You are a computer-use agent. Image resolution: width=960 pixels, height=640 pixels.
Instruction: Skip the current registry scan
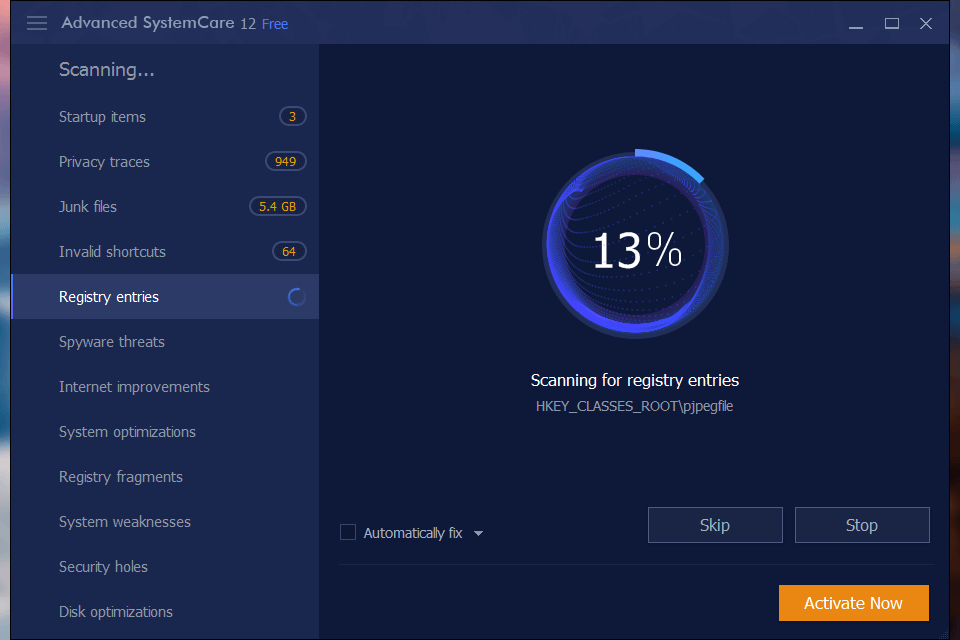[715, 524]
